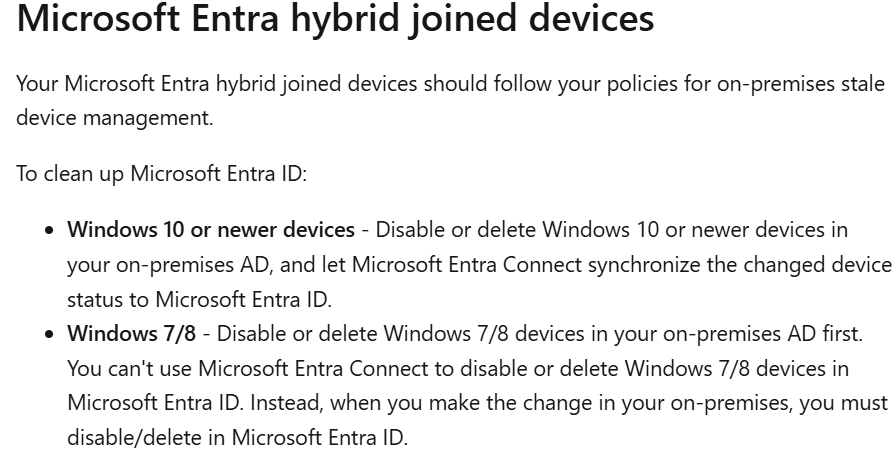
Task: Click the bullet marker before Windows 7/8 item
Action: [x=51, y=335]
